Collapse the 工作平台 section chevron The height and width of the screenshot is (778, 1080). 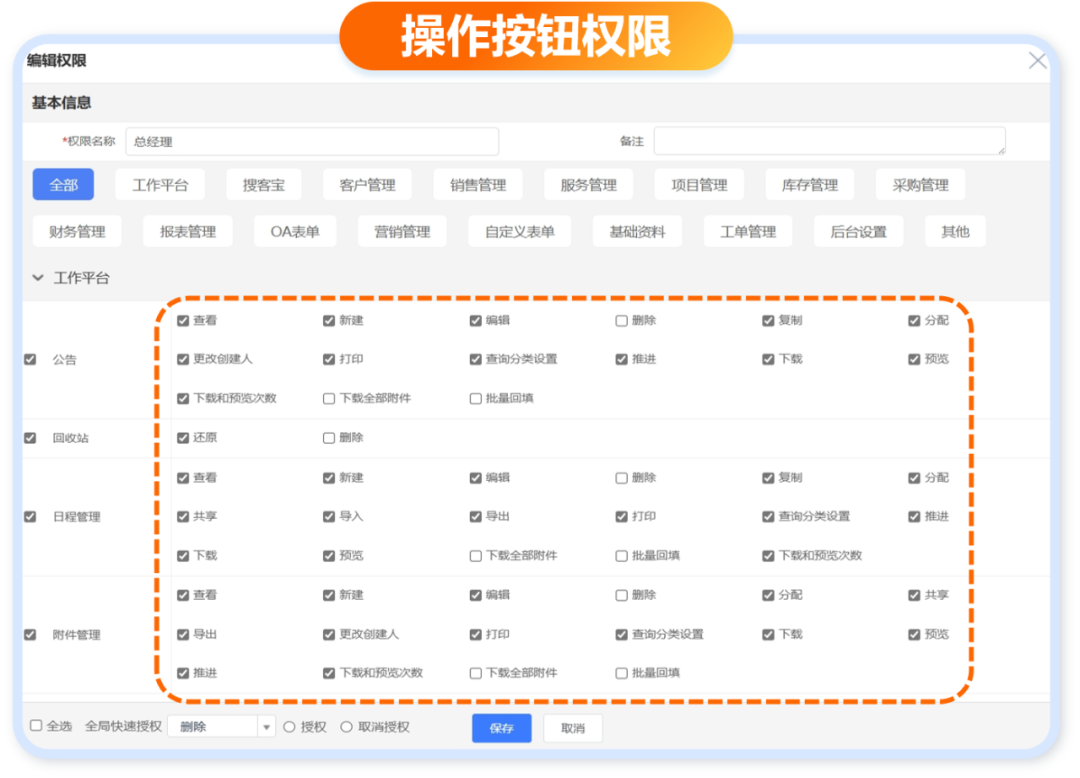(39, 278)
